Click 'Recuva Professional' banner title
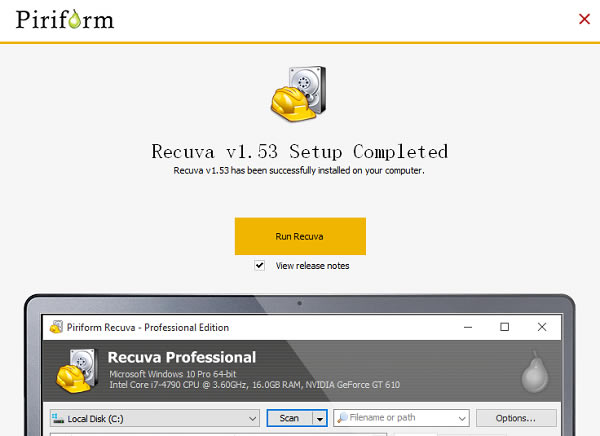Image resolution: width=600 pixels, height=436 pixels. tap(182, 358)
